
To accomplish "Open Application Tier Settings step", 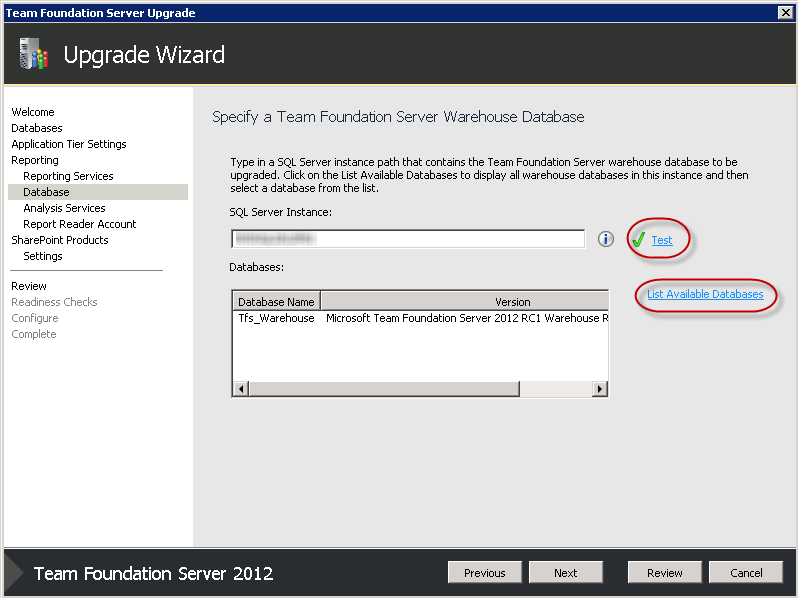I will [x=69, y=144].
